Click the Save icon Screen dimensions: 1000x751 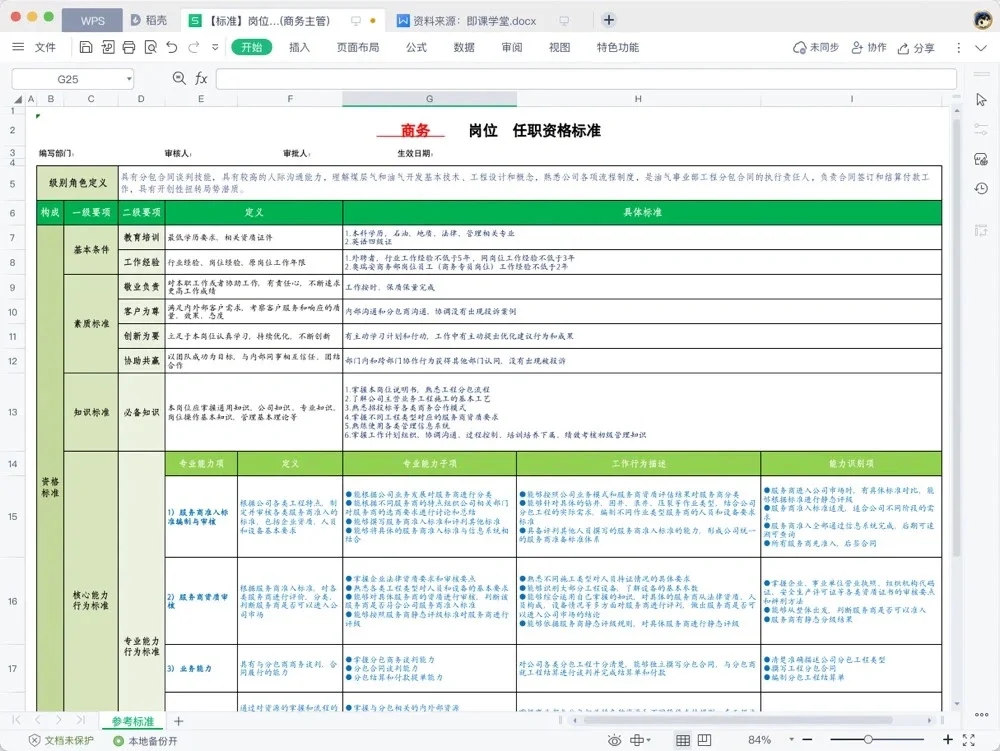(88, 47)
